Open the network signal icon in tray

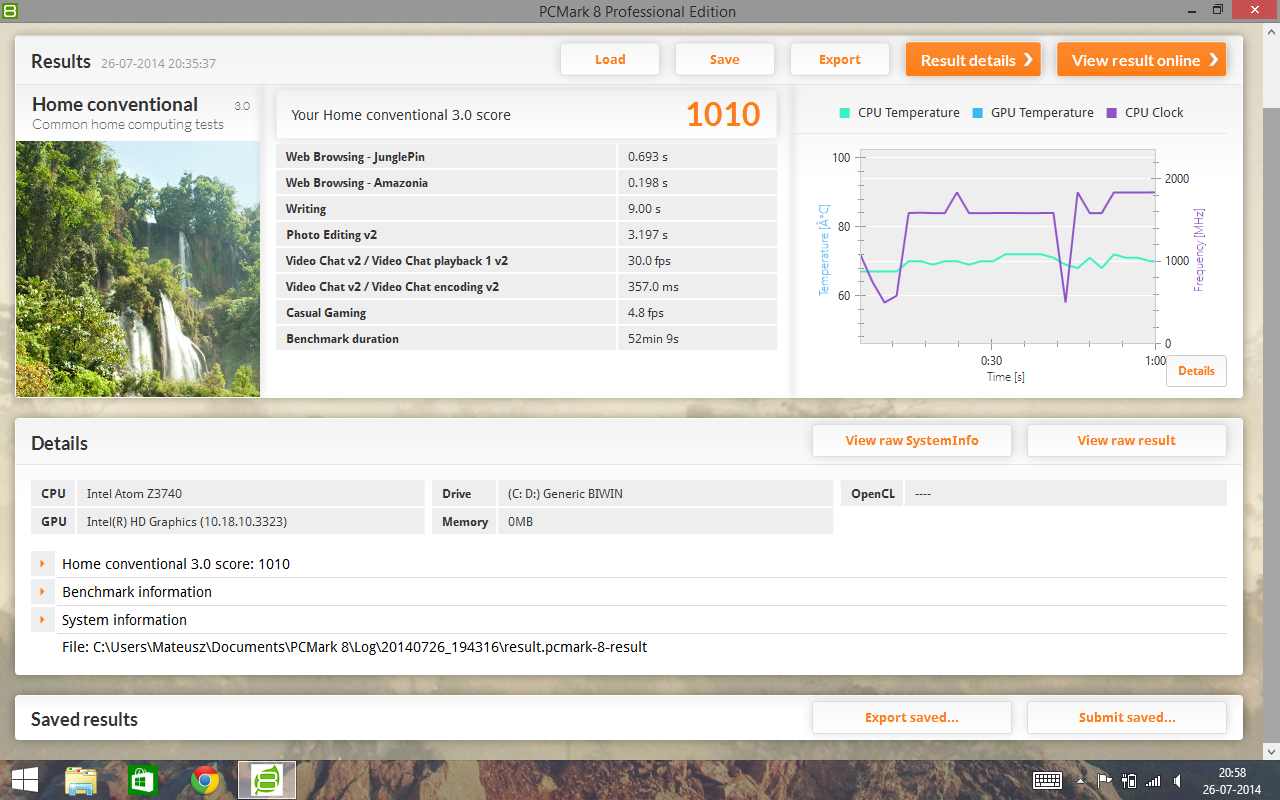(x=1154, y=781)
